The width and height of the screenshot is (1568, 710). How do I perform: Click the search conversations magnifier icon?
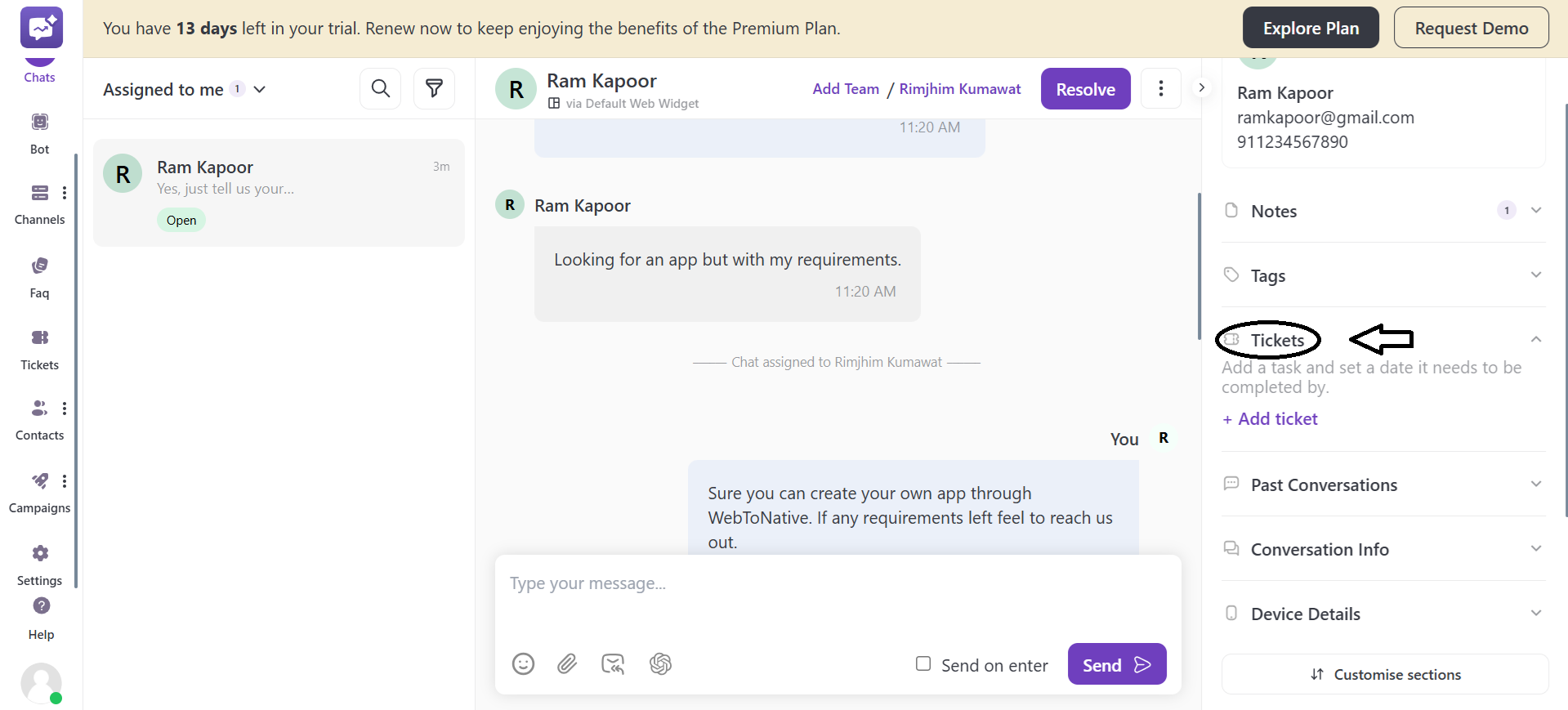point(380,88)
